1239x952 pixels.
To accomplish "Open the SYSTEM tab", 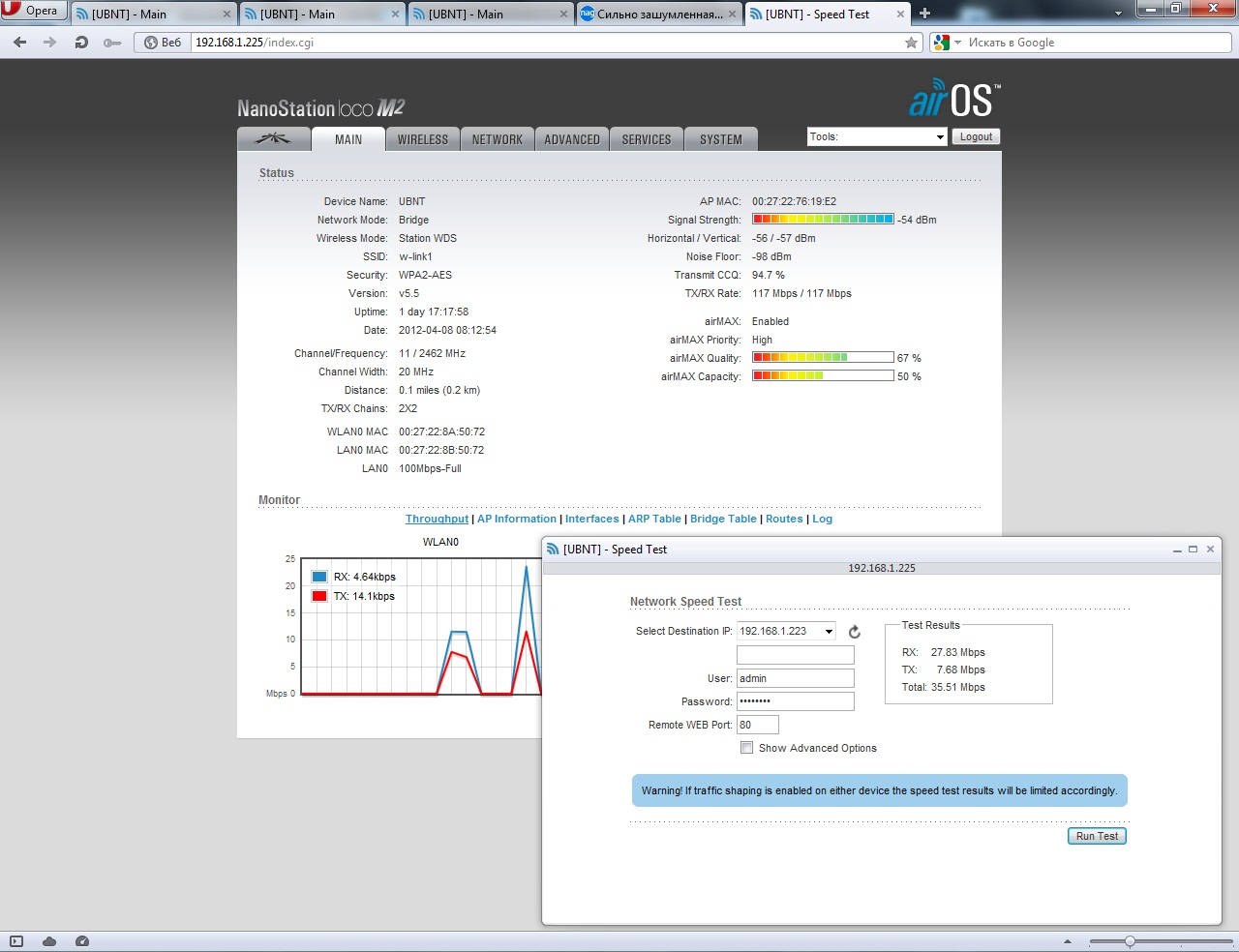I will coord(721,139).
